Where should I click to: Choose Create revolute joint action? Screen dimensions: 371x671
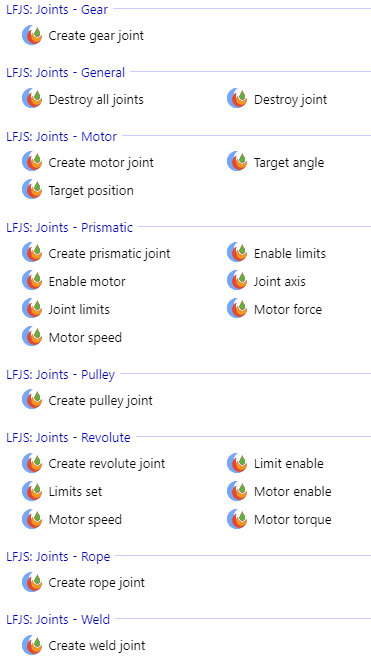click(x=107, y=463)
